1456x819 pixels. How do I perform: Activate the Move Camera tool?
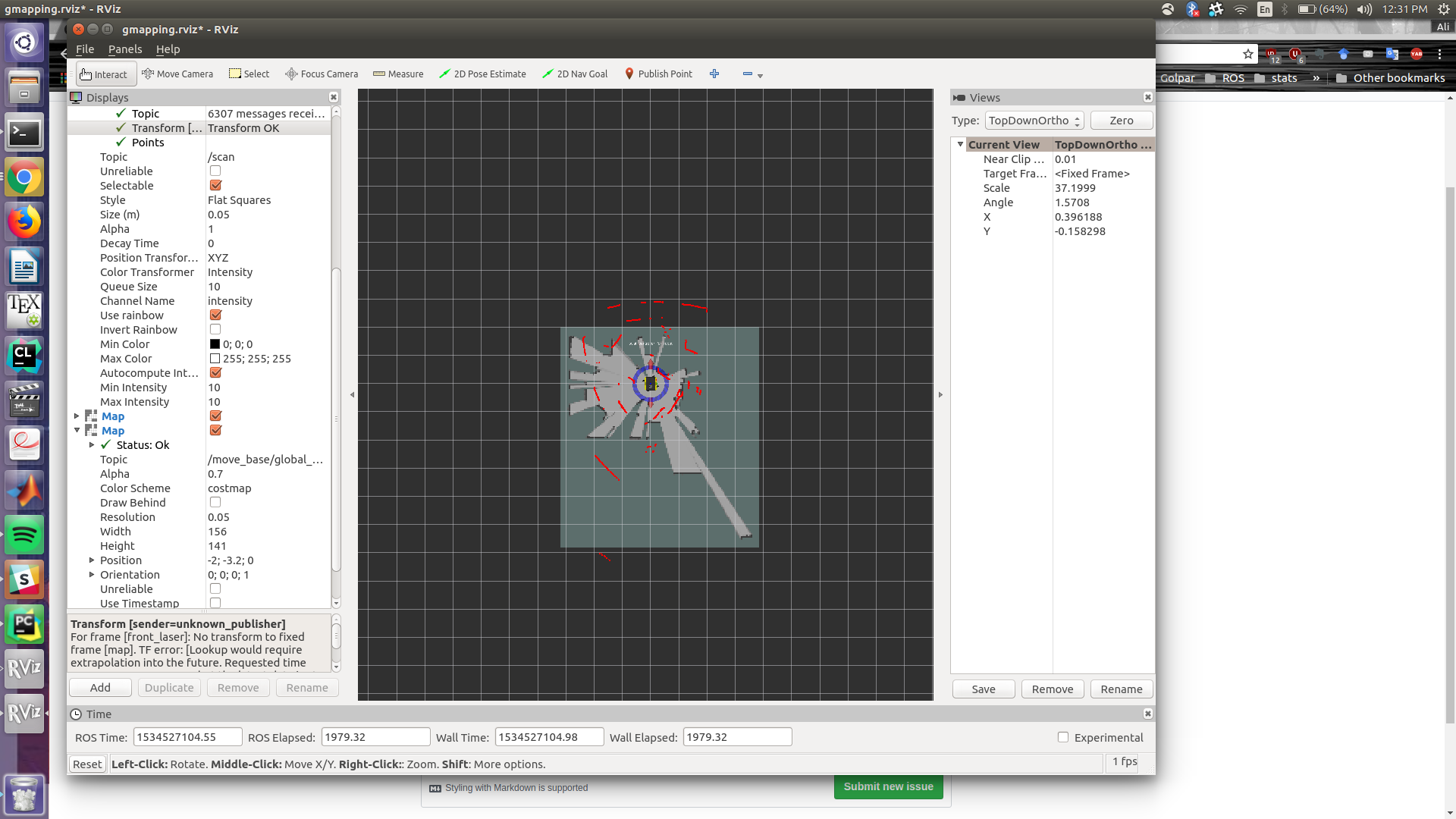(x=178, y=74)
